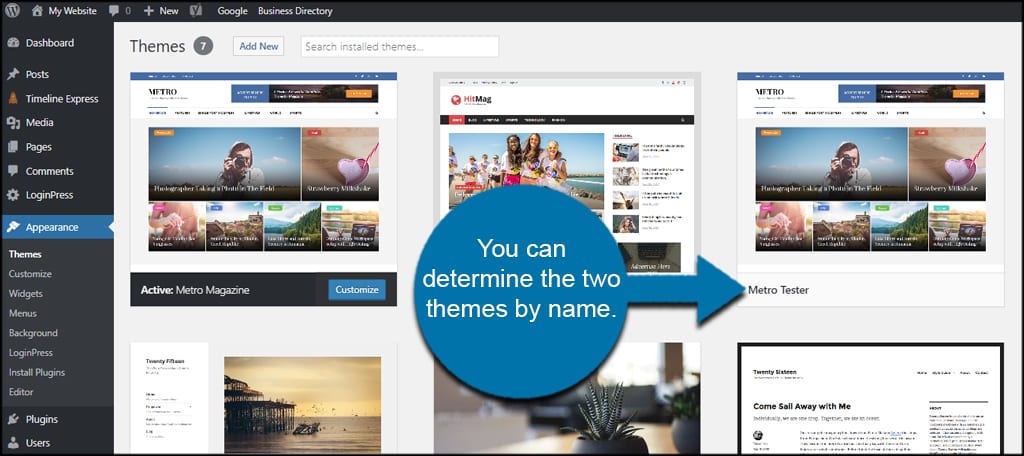Open the comments bubble icon in admin bar
Viewport: 1024px width, 456px height.
[114, 11]
